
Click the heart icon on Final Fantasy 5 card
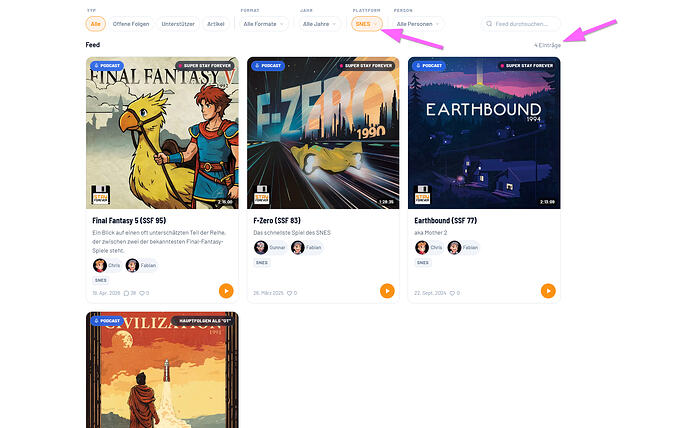coord(142,293)
